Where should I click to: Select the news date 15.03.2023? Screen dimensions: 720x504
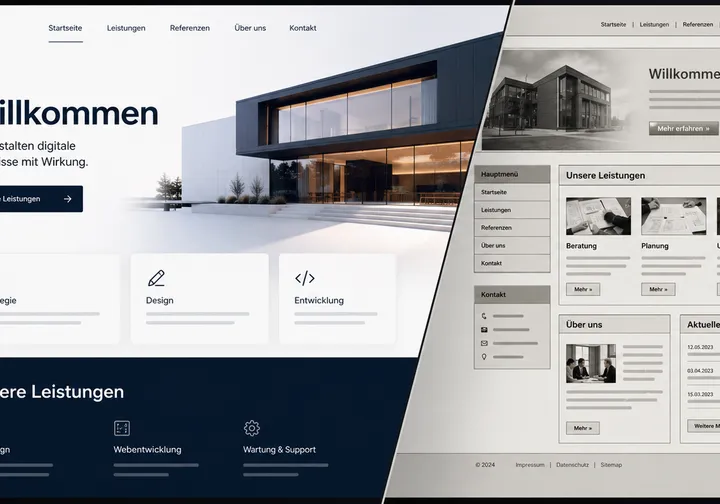click(x=700, y=394)
